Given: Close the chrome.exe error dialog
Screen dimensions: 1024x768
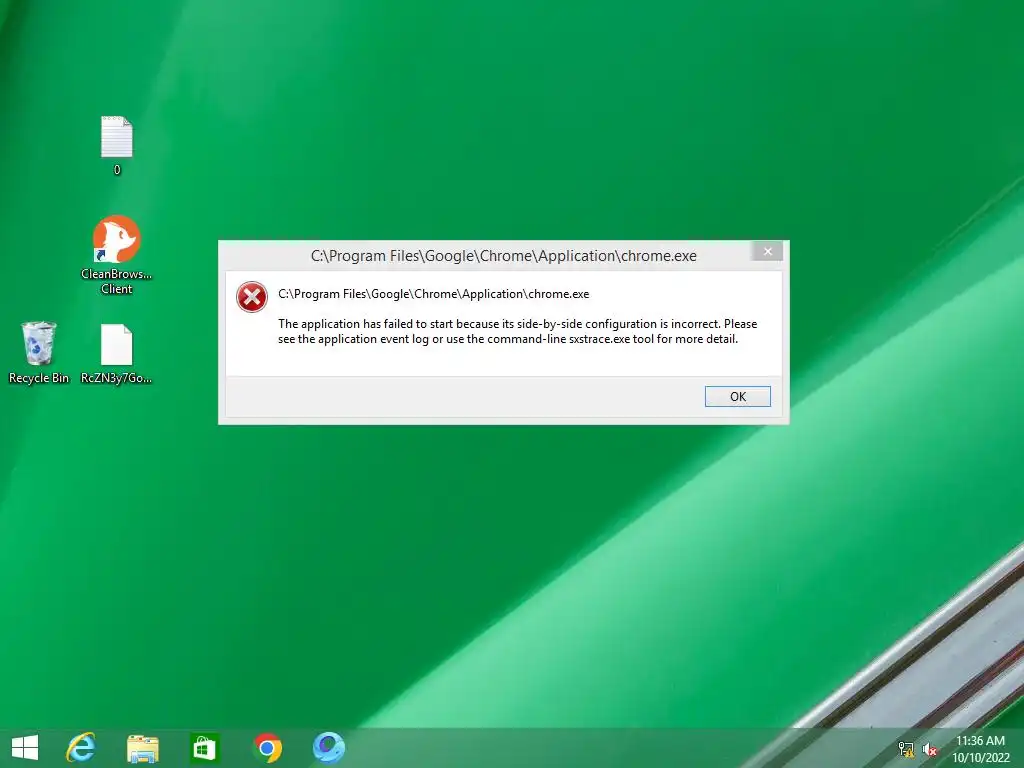Looking at the screenshot, I should click(767, 251).
